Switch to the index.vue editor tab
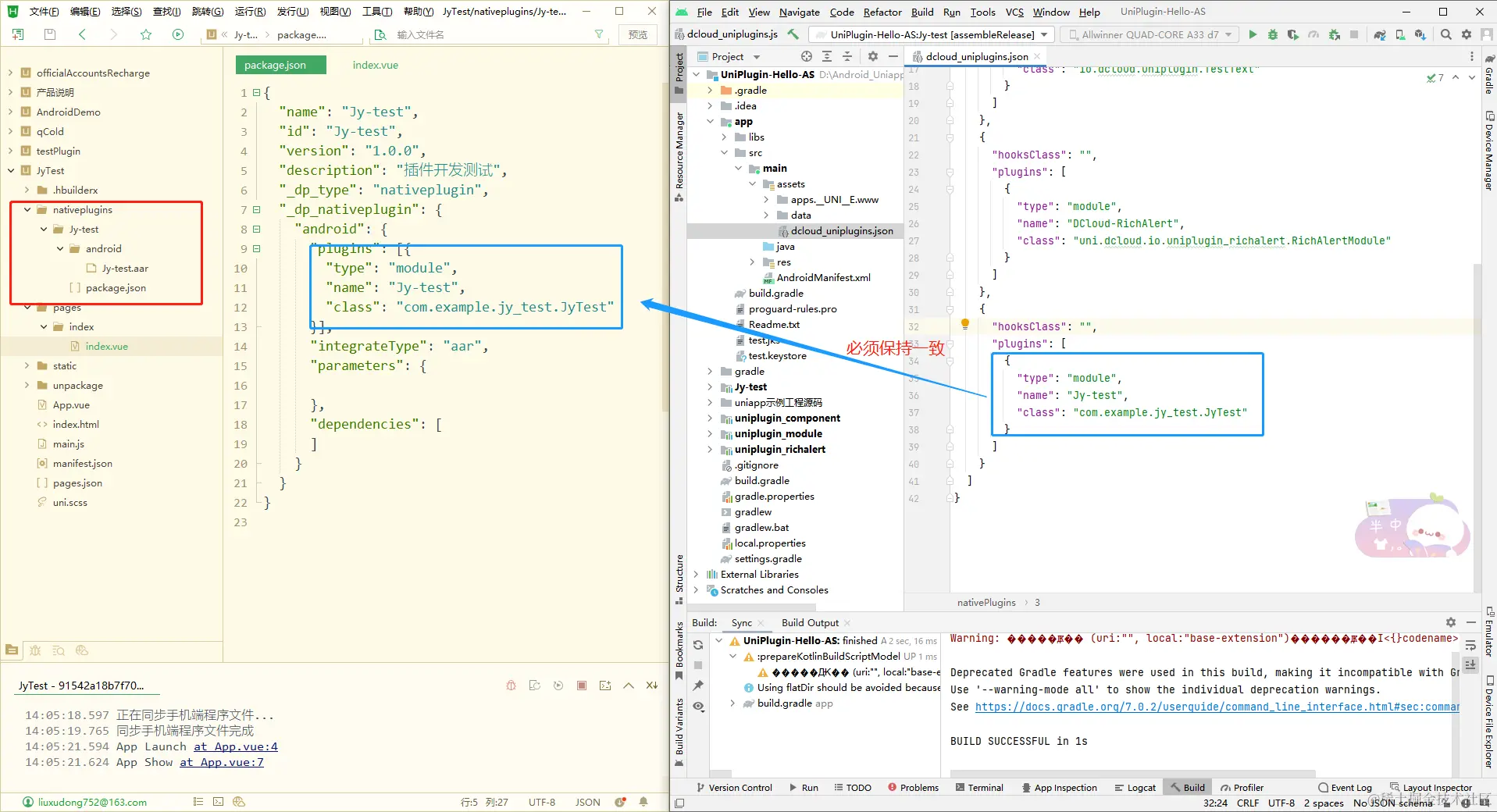 [x=376, y=65]
